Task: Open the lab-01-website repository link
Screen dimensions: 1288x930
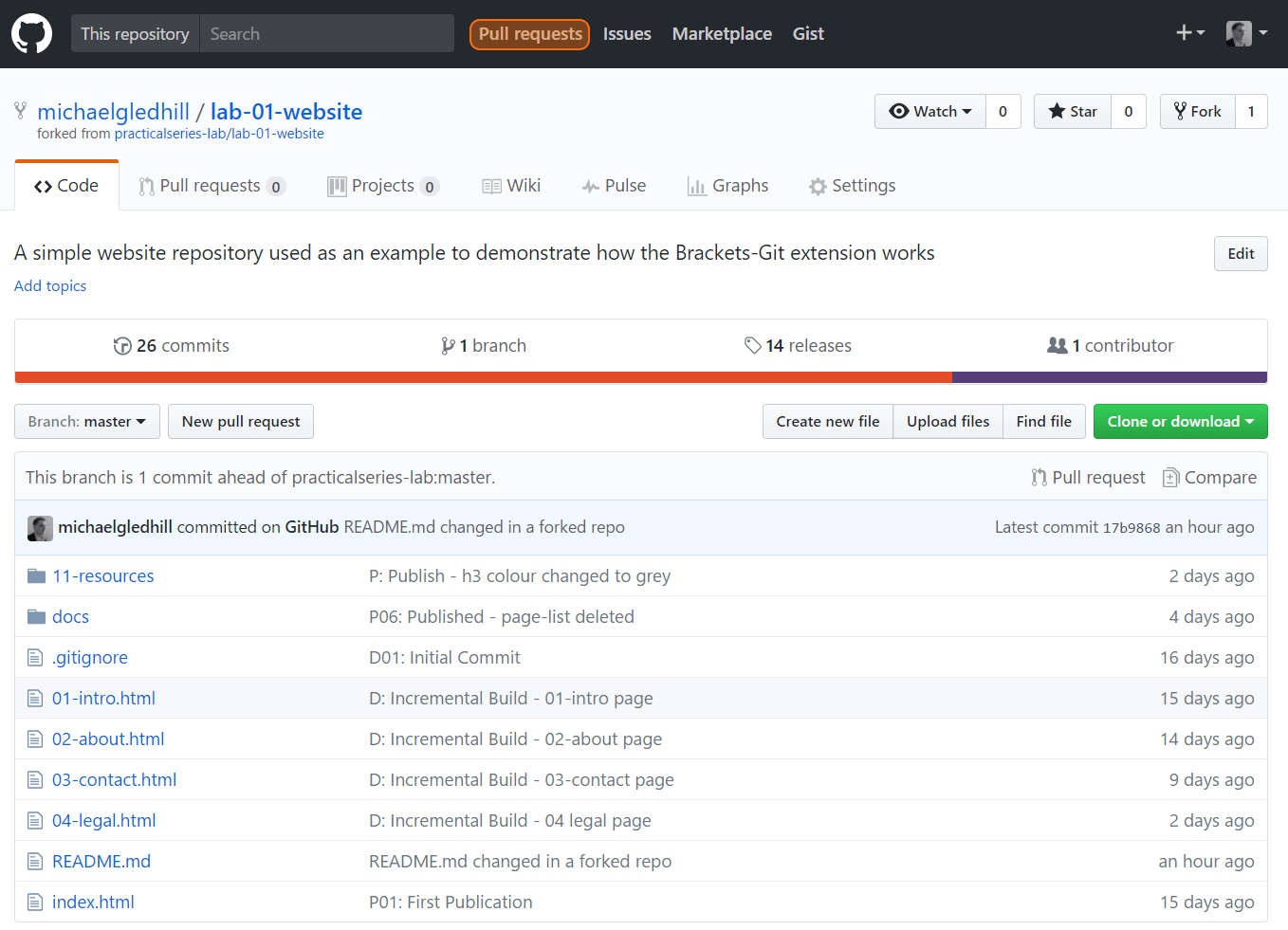Action: pyautogui.click(x=286, y=112)
